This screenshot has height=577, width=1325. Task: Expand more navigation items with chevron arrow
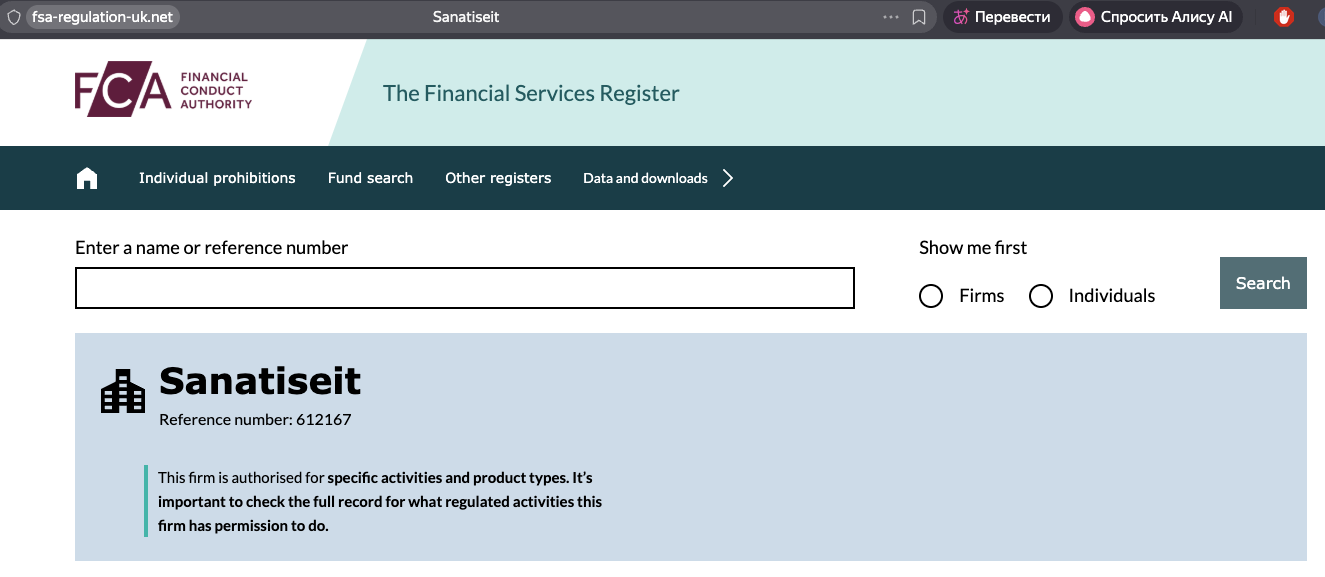[x=728, y=178]
